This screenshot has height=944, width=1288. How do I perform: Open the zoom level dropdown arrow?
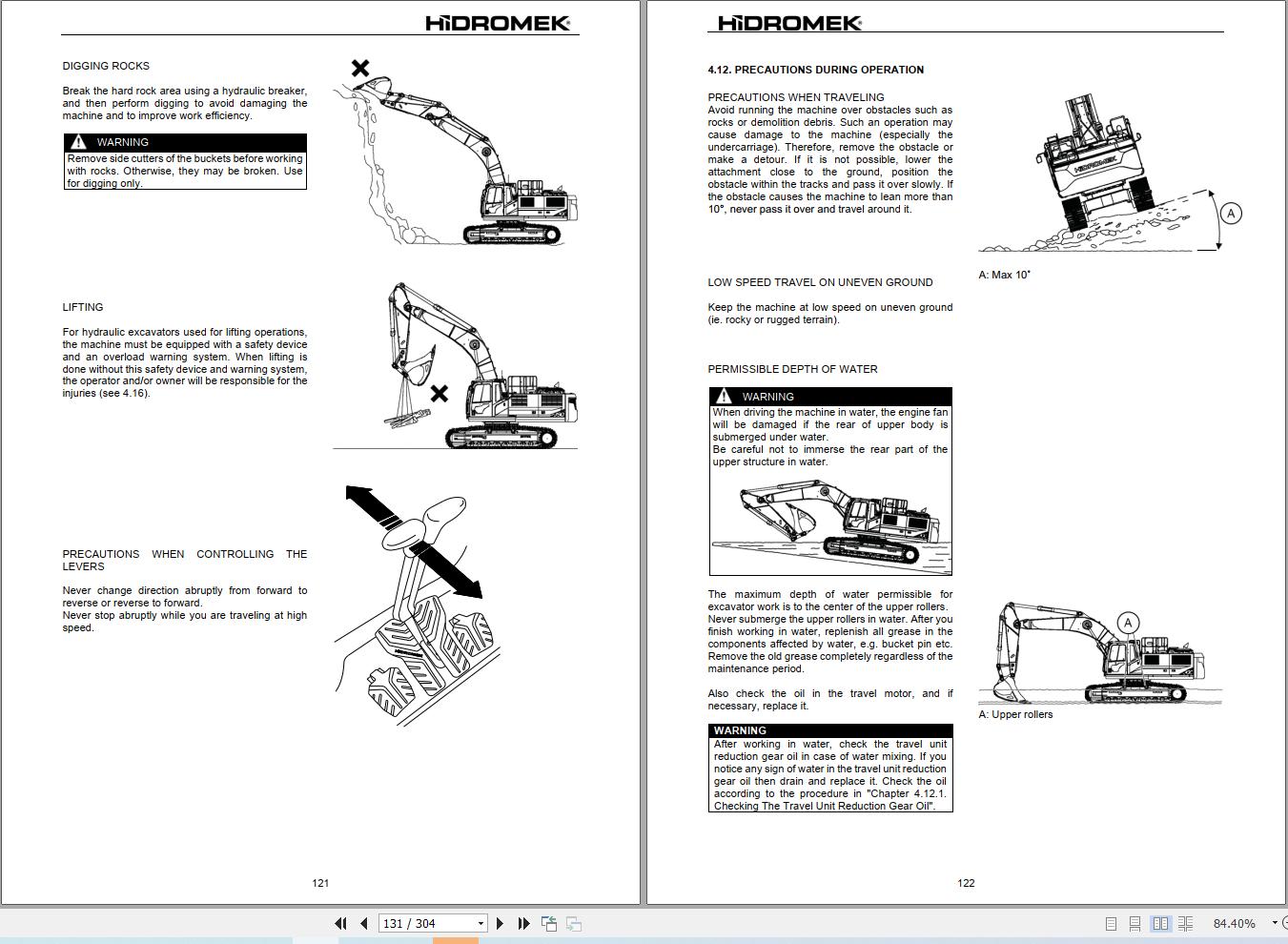click(1275, 923)
